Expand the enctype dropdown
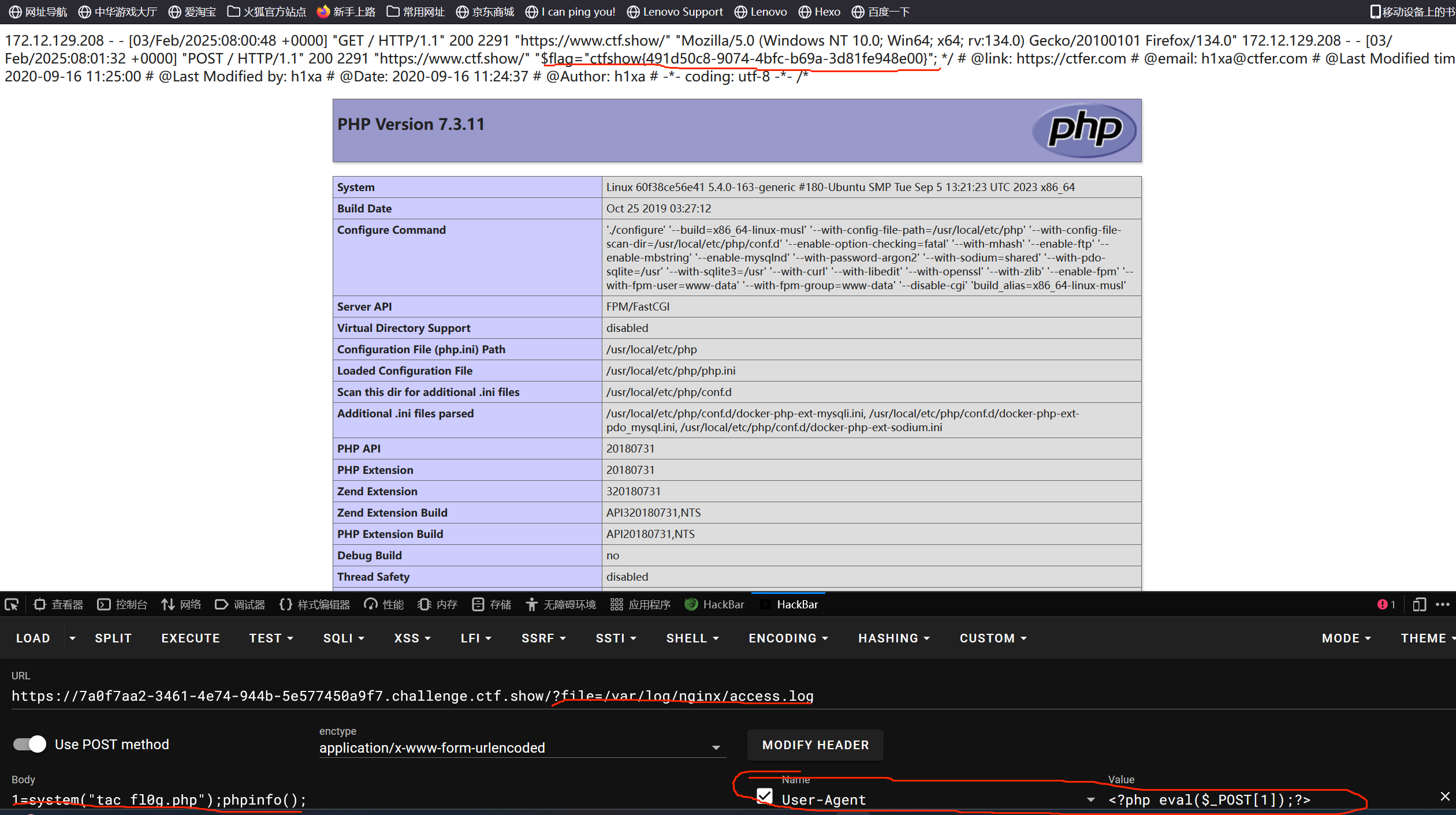This screenshot has width=1456, height=815. 716,747
